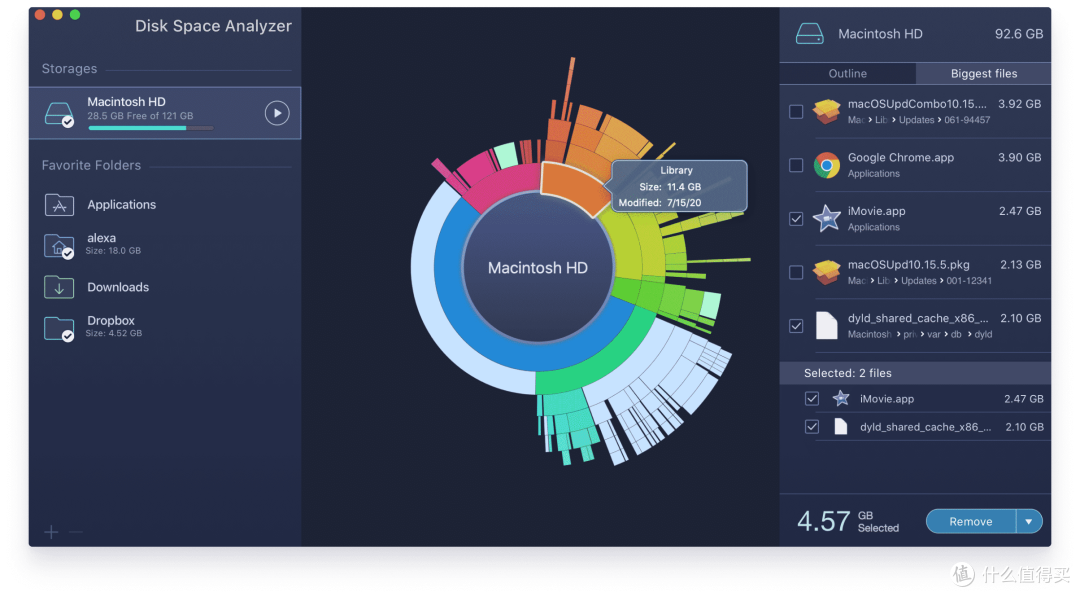
Task: Open the Applications favorite folder icon
Action: (59, 205)
